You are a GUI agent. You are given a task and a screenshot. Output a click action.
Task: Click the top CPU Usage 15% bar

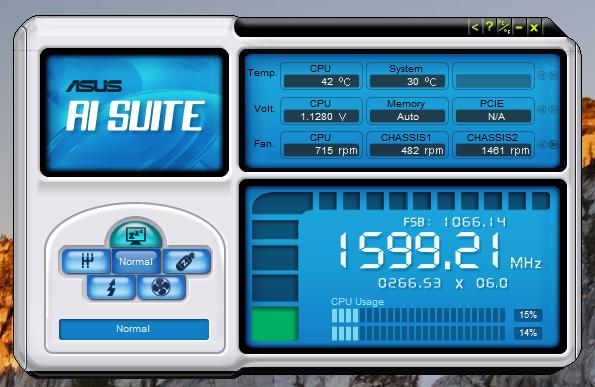pos(418,315)
